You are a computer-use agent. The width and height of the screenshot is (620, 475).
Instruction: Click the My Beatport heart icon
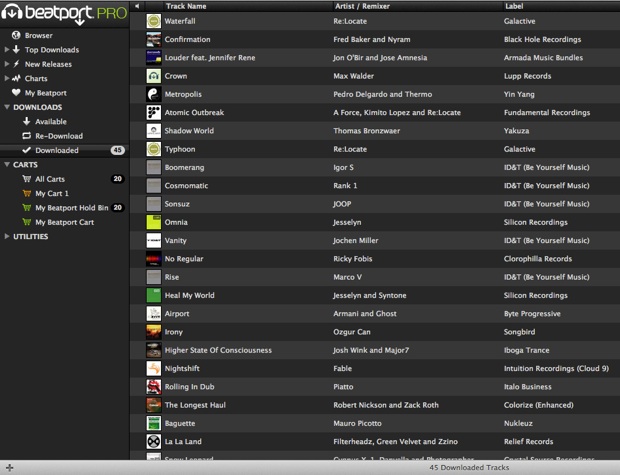pyautogui.click(x=16, y=93)
